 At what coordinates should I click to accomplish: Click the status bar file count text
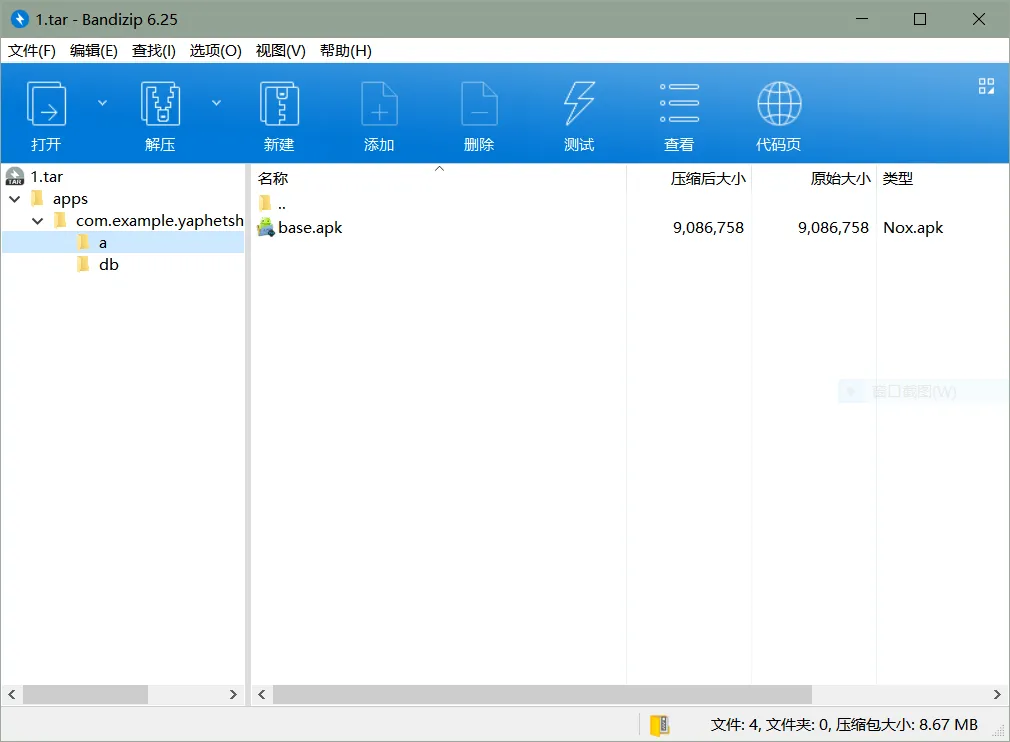(844, 725)
